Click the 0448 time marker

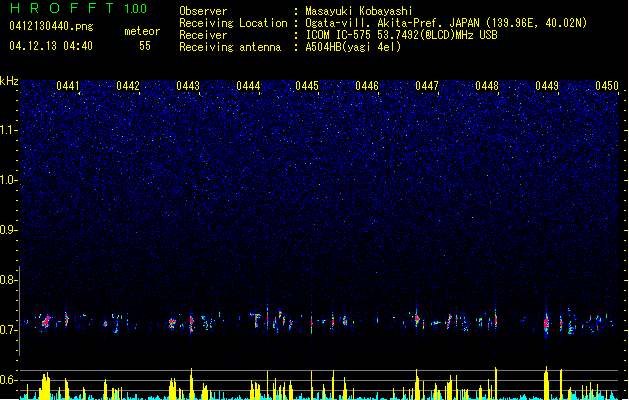(487, 86)
